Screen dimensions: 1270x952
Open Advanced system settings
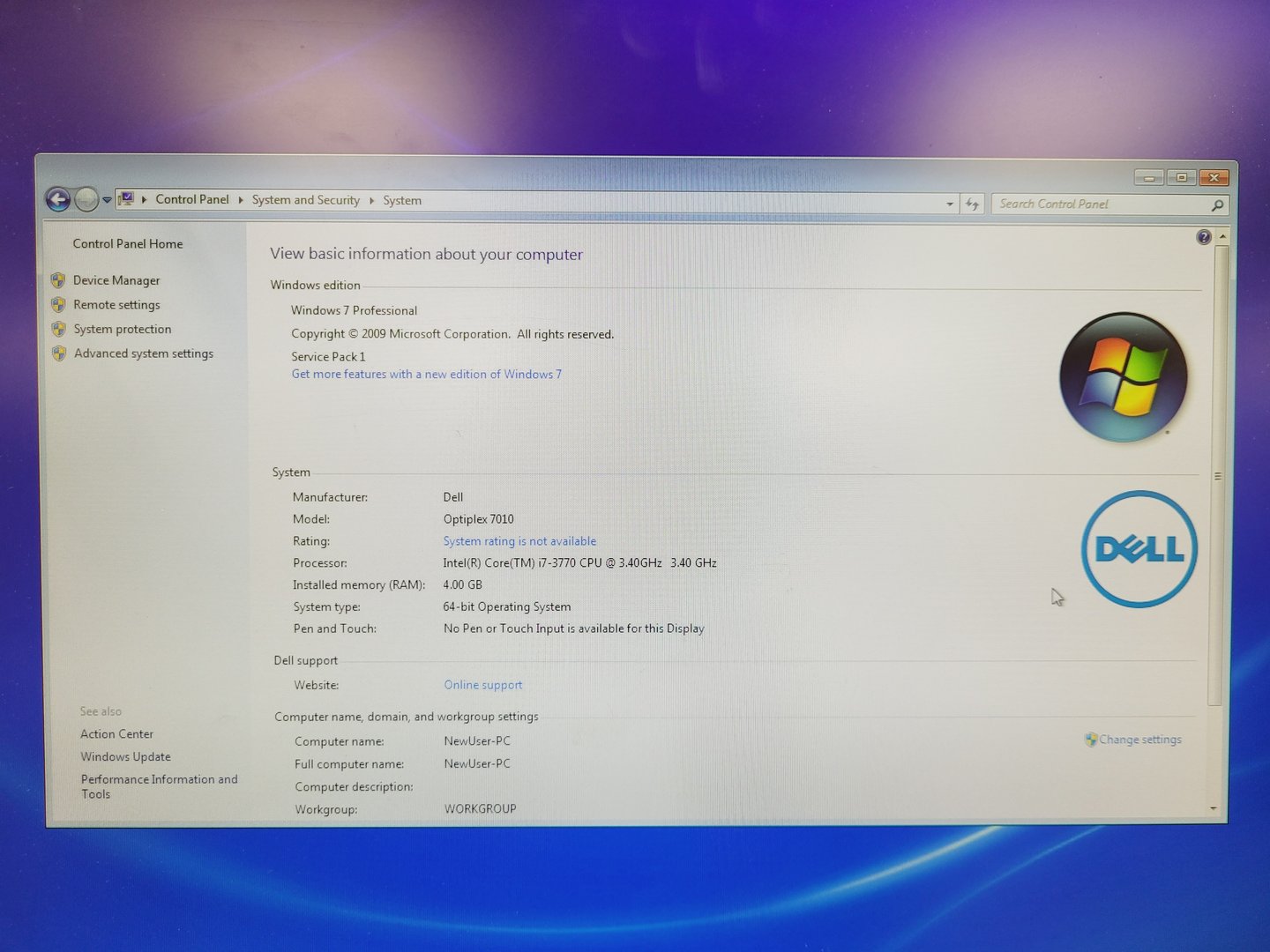[144, 353]
